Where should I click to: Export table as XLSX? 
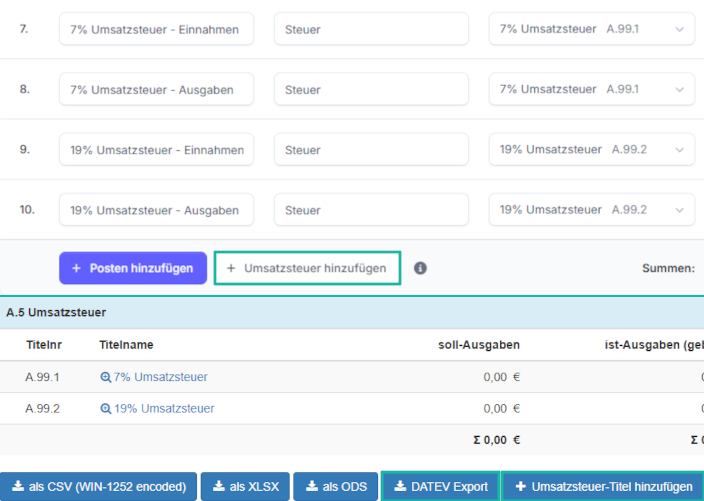[x=245, y=486]
